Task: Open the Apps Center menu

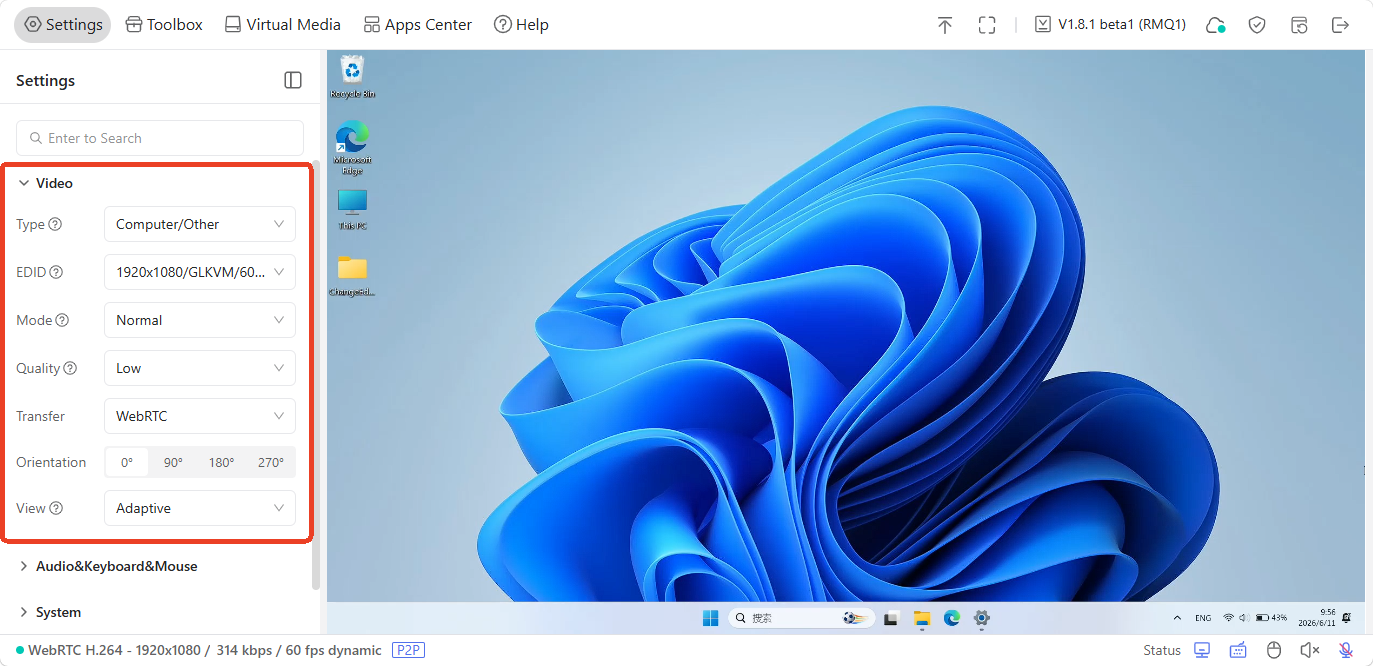Action: coord(418,25)
